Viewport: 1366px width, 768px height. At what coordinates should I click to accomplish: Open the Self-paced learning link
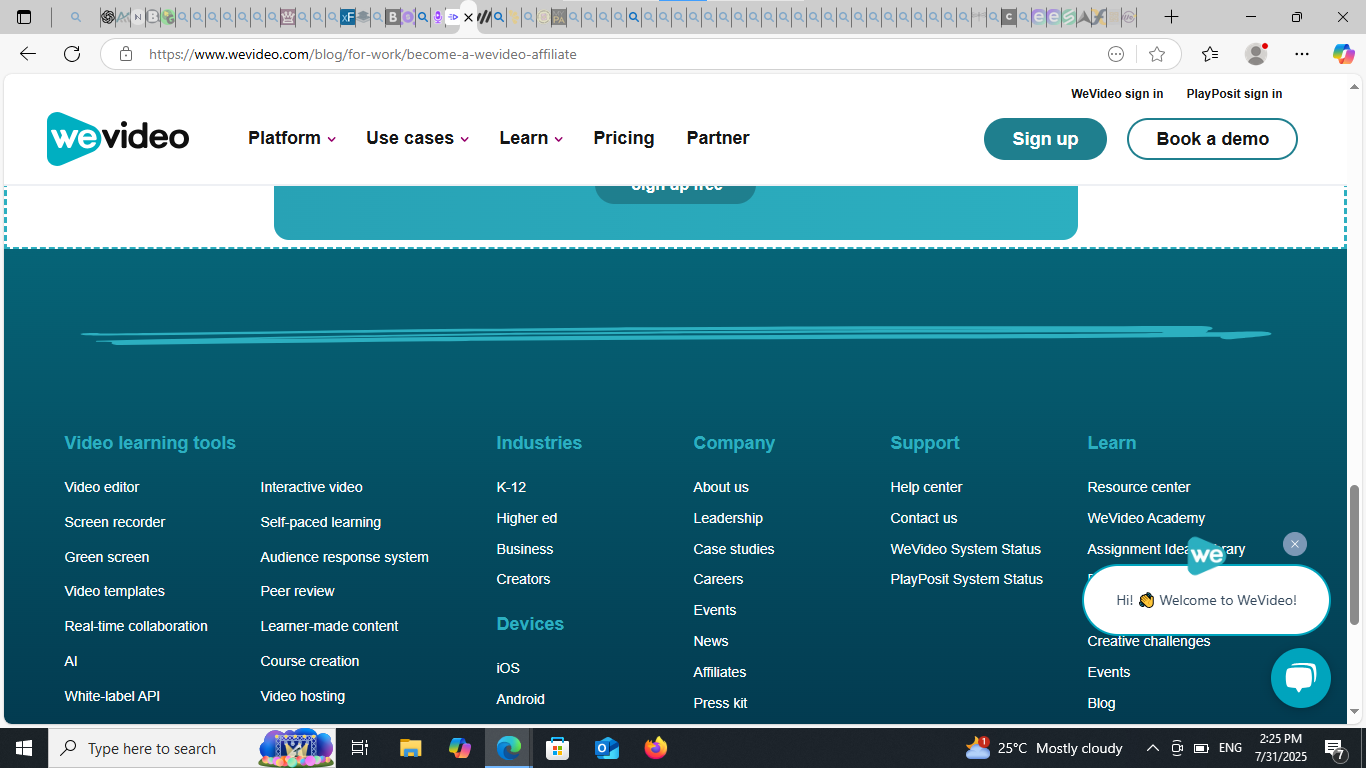point(320,522)
